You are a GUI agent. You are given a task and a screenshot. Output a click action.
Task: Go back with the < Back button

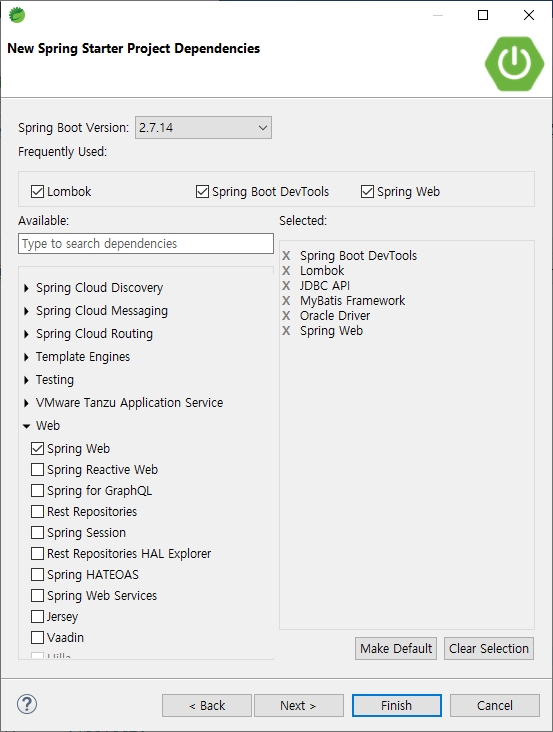207,705
